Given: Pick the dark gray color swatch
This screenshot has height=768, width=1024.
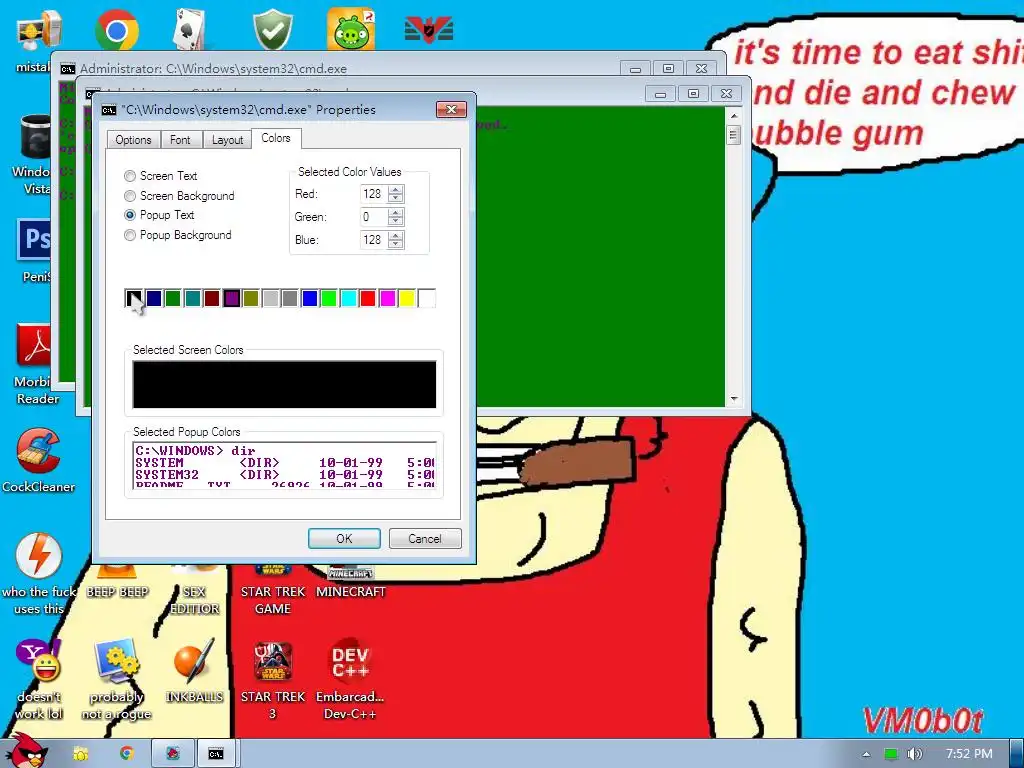Looking at the screenshot, I should [290, 298].
